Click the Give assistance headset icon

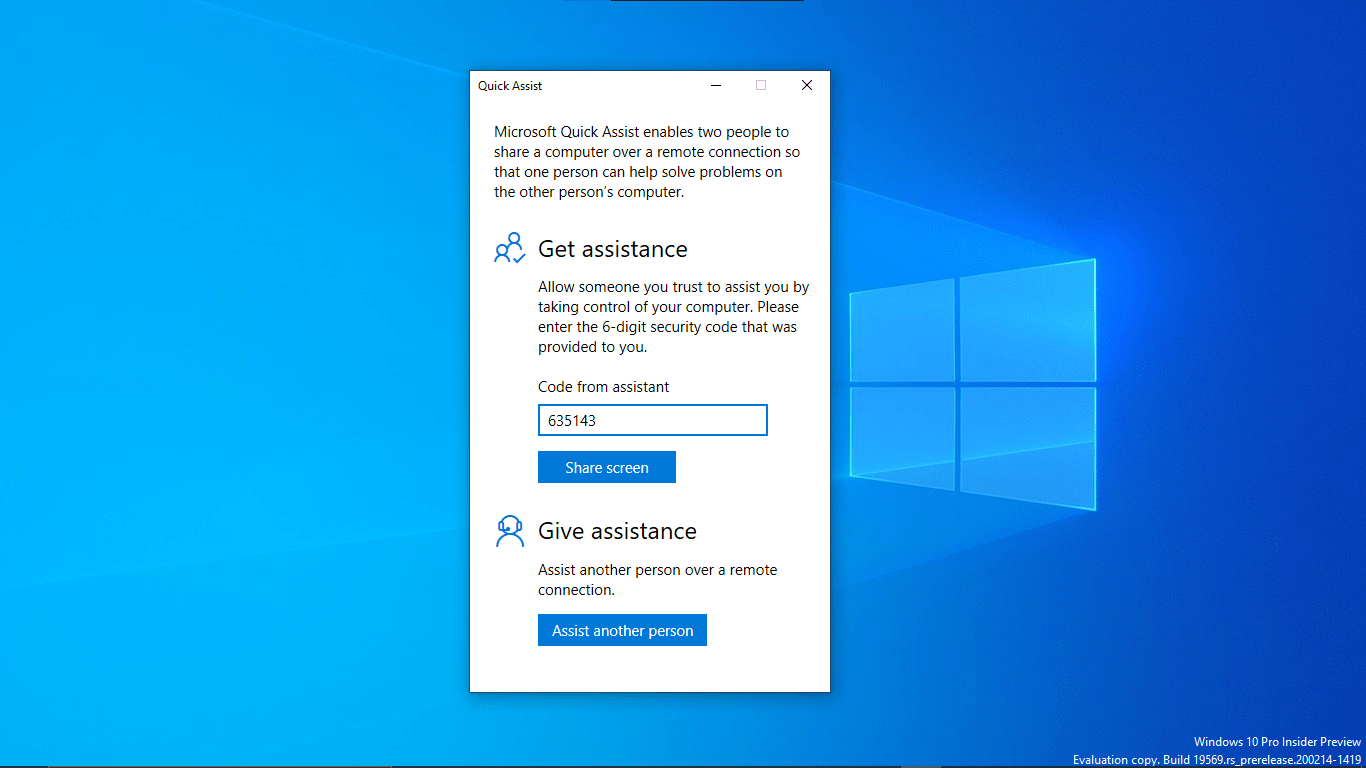[x=510, y=530]
